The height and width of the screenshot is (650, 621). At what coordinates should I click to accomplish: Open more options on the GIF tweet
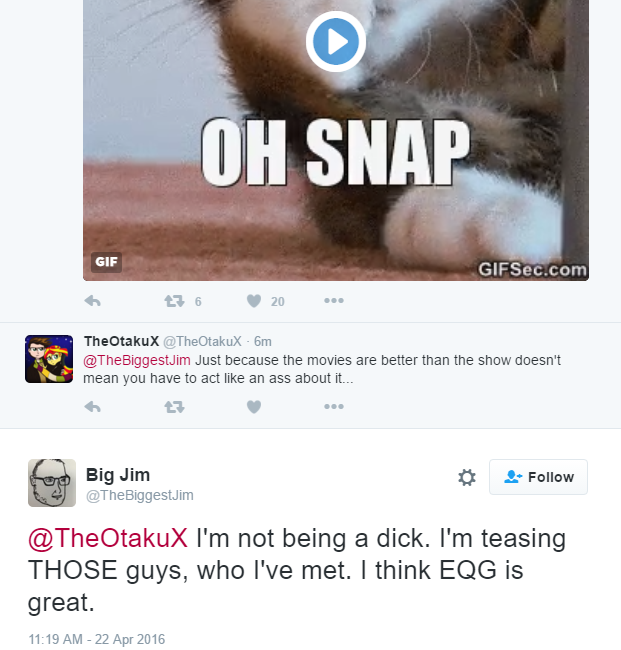click(x=334, y=301)
